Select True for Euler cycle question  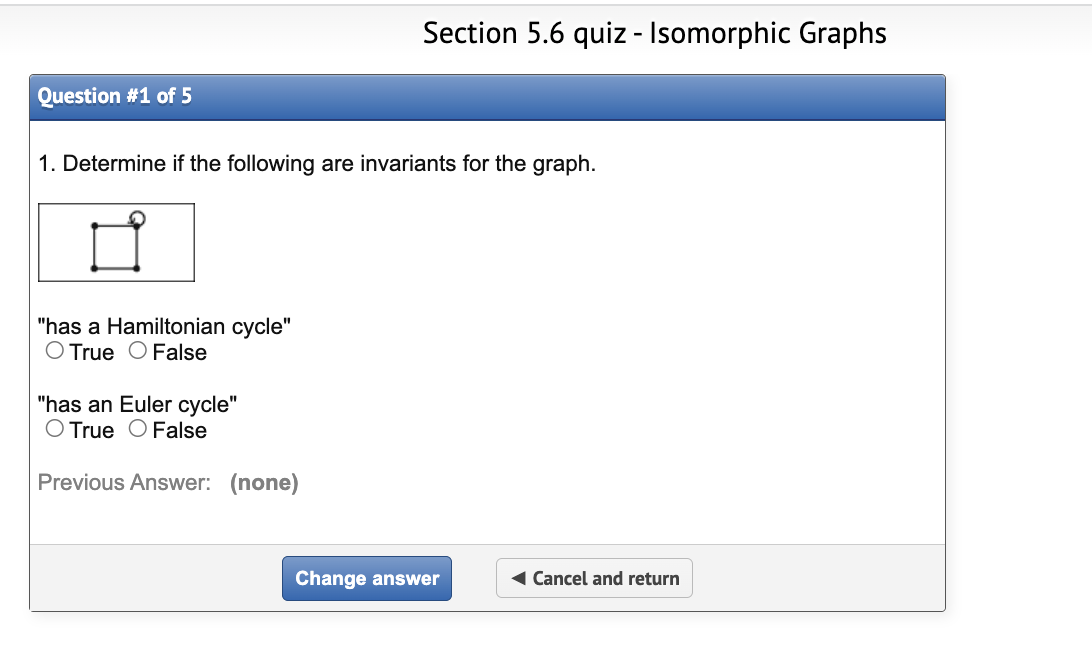coord(55,430)
